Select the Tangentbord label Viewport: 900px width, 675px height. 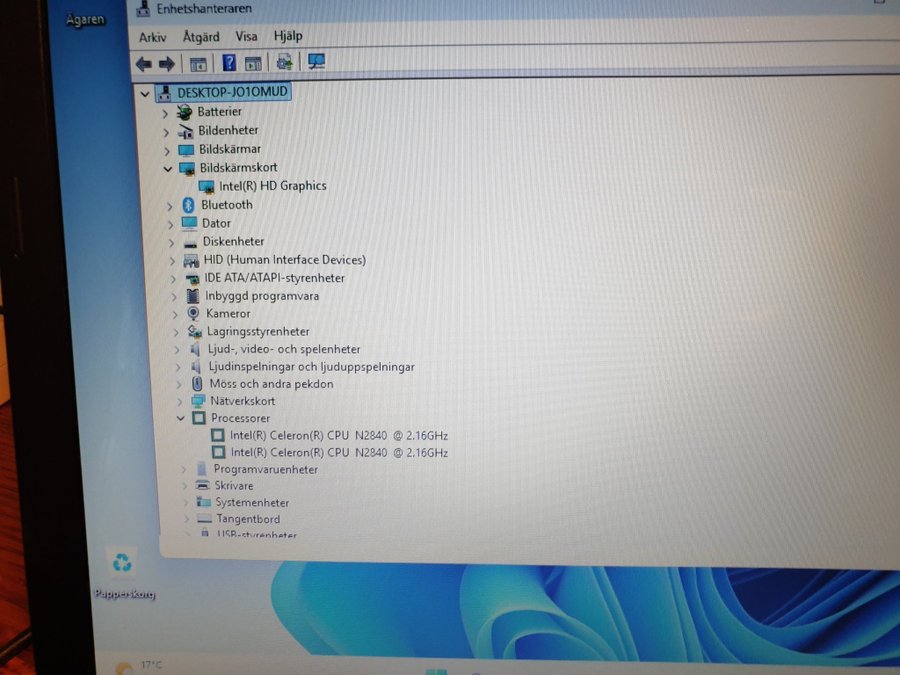[248, 519]
